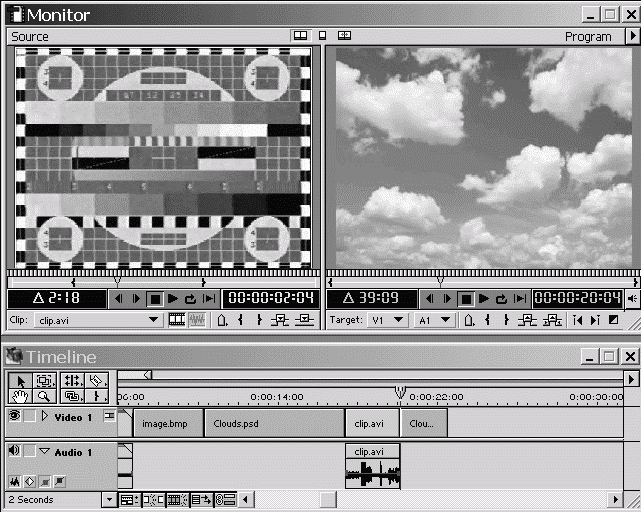Select the Range Select tool

[x=45, y=381]
